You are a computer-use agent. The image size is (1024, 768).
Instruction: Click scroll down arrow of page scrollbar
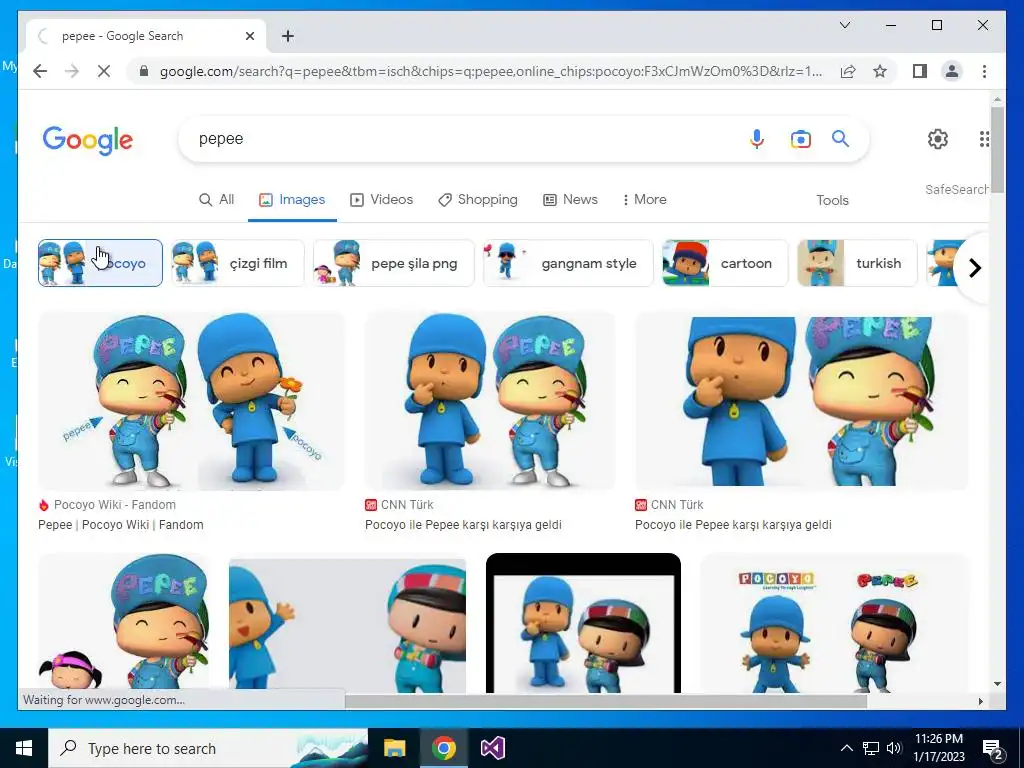pos(997,684)
